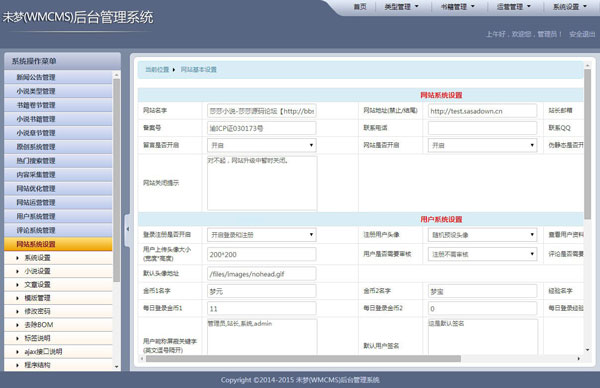Click the 默认用户签名 text area
The width and height of the screenshot is (600, 388).
483,337
